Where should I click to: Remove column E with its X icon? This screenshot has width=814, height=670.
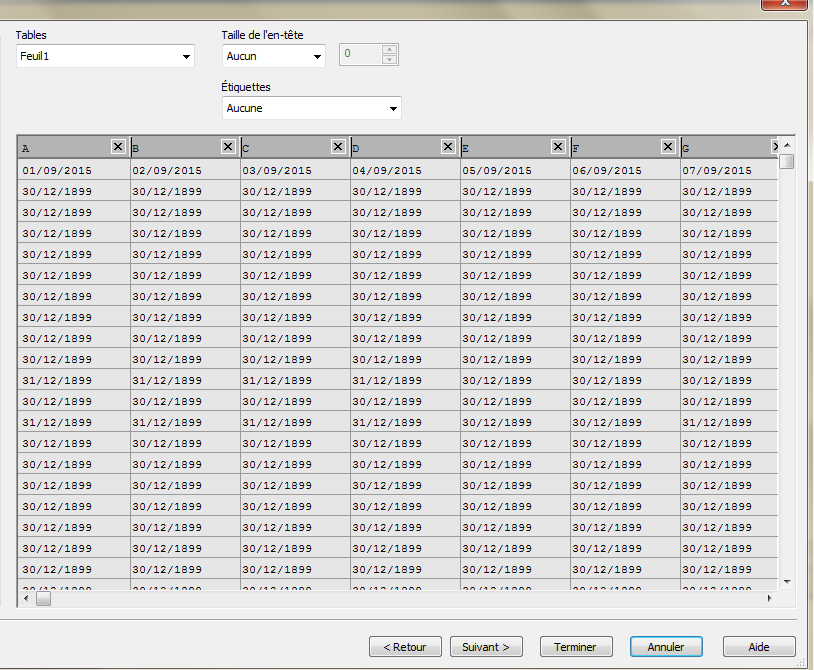[x=558, y=147]
